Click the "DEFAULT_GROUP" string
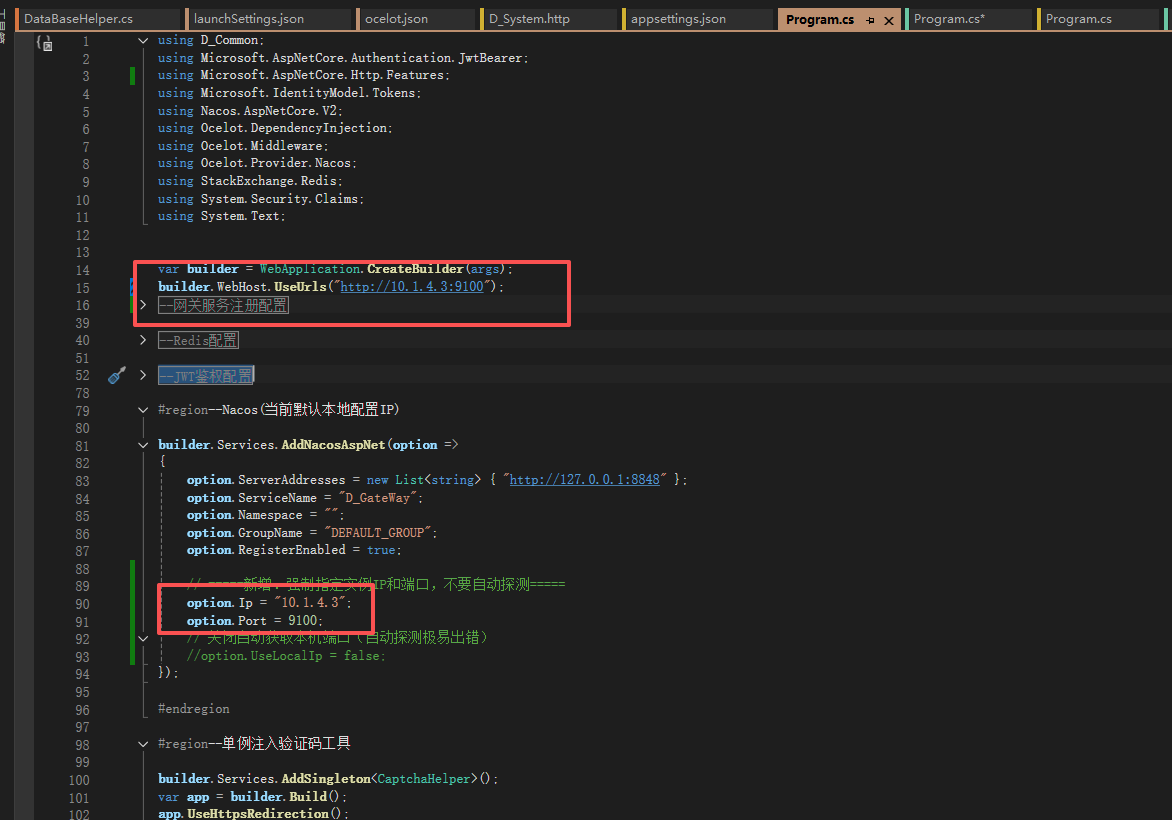This screenshot has width=1172, height=820. (377, 533)
